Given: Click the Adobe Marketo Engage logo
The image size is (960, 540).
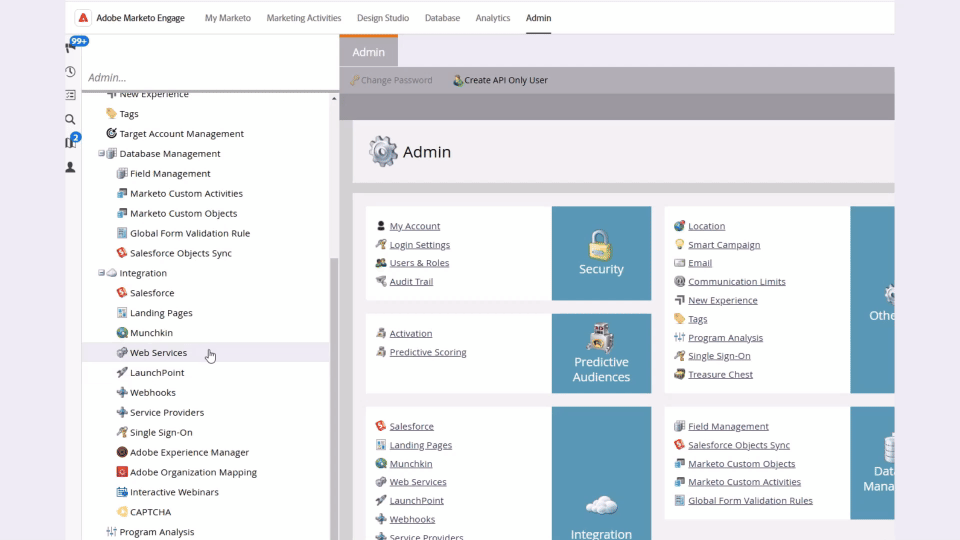Looking at the screenshot, I should pyautogui.click(x=83, y=18).
